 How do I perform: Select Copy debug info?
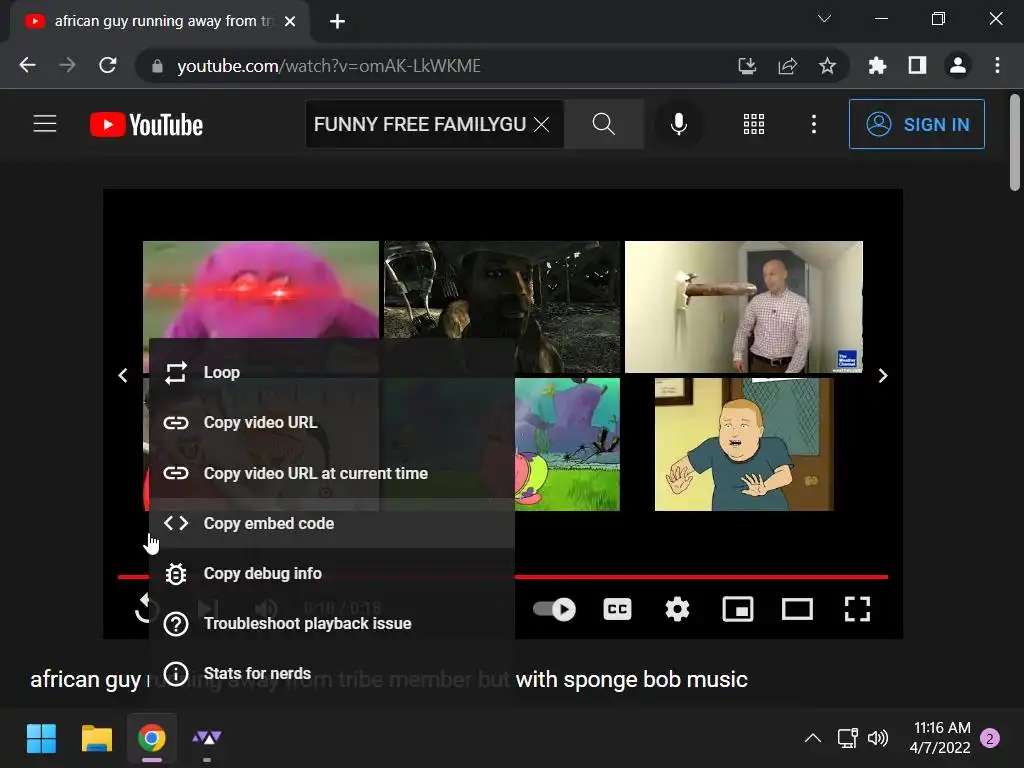(x=332, y=573)
